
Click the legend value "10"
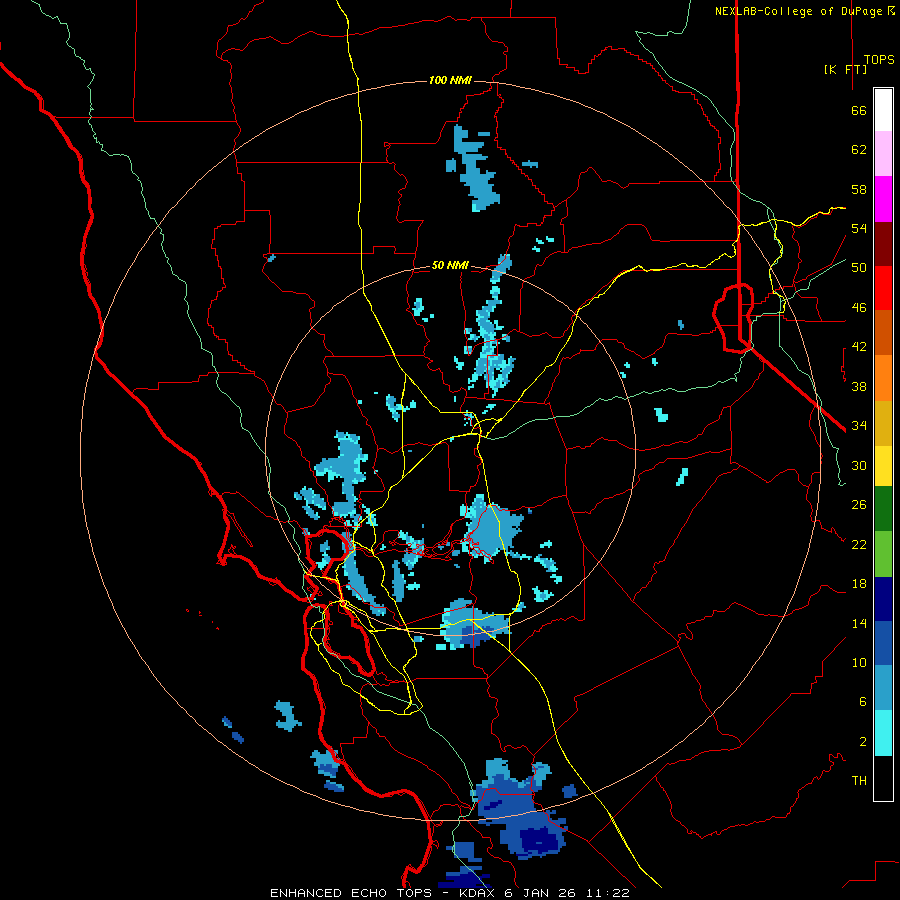click(x=859, y=662)
